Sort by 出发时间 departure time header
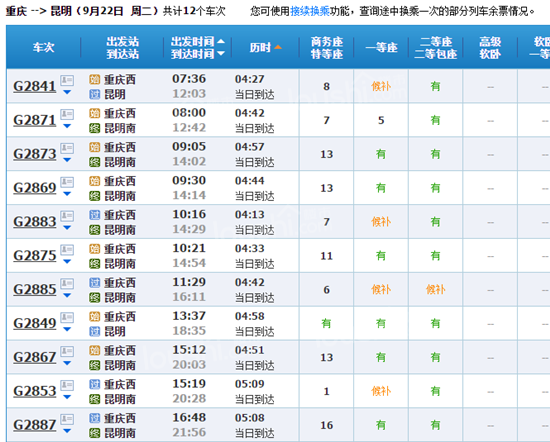 tap(197, 42)
